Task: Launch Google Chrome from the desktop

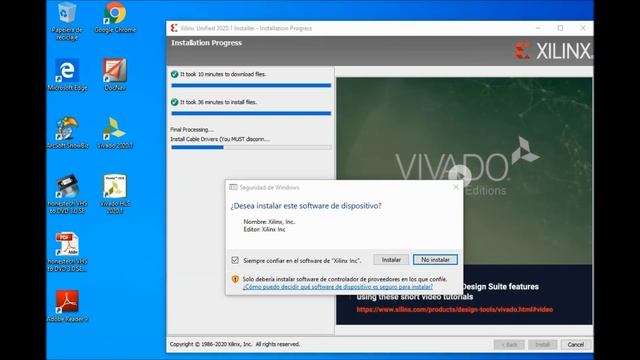Action: 115,18
